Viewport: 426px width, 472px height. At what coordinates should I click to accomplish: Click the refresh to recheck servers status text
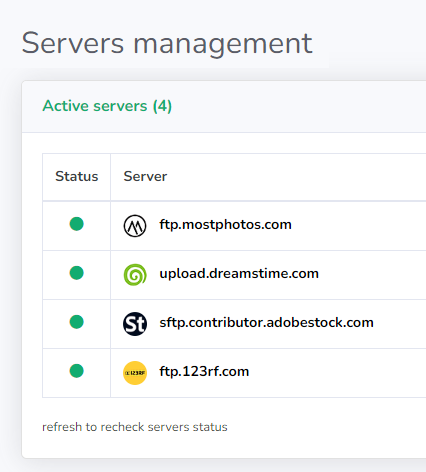pos(135,427)
